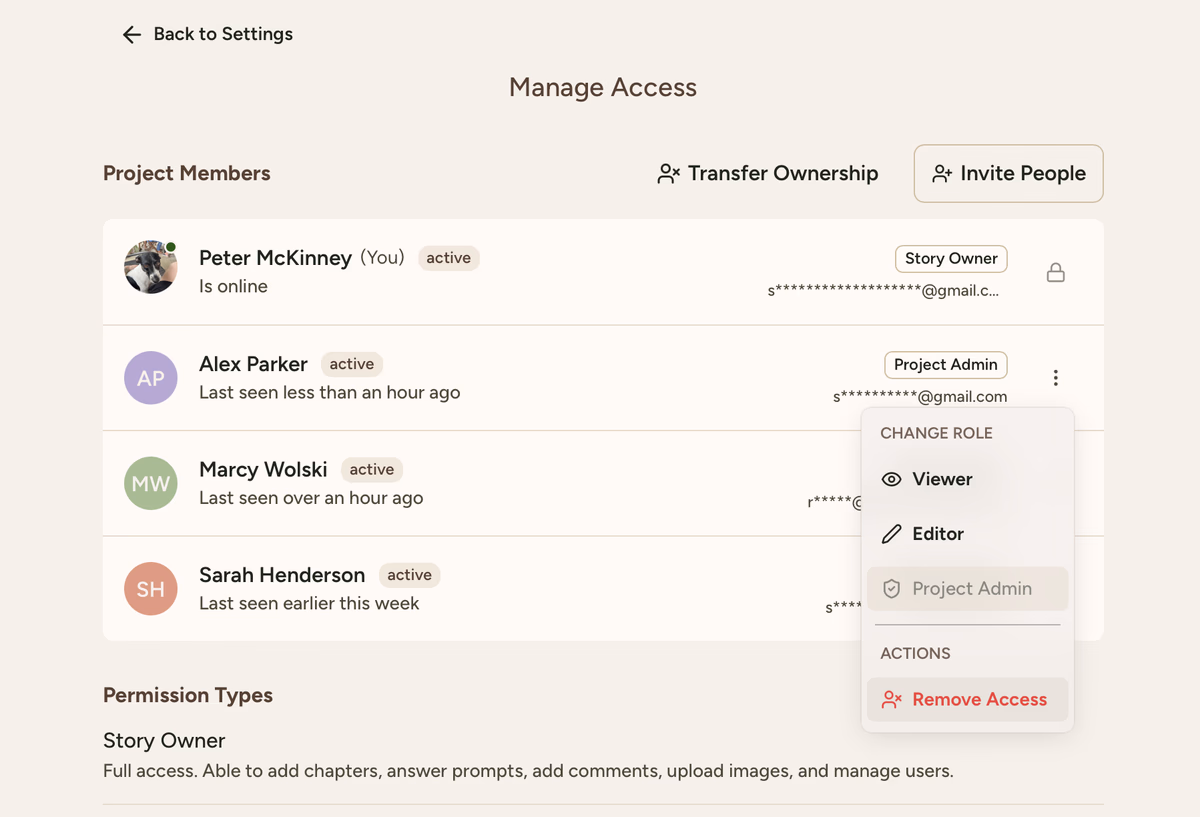The height and width of the screenshot is (817, 1200).
Task: Close Alex Parker's three-dot options menu
Action: pos(1055,378)
